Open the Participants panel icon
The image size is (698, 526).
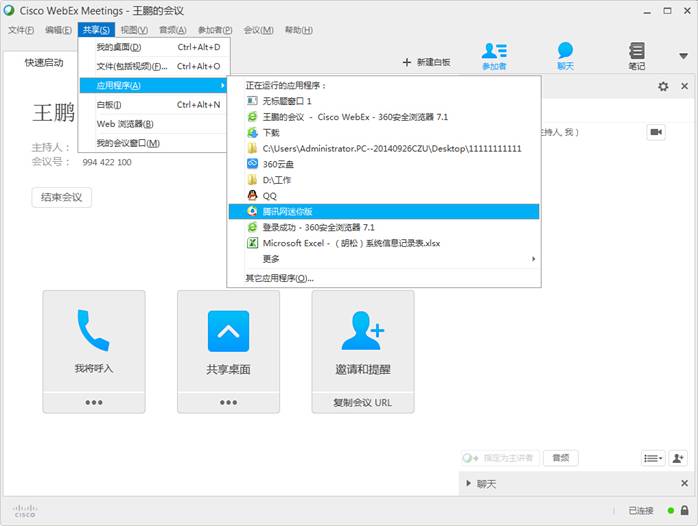point(494,56)
